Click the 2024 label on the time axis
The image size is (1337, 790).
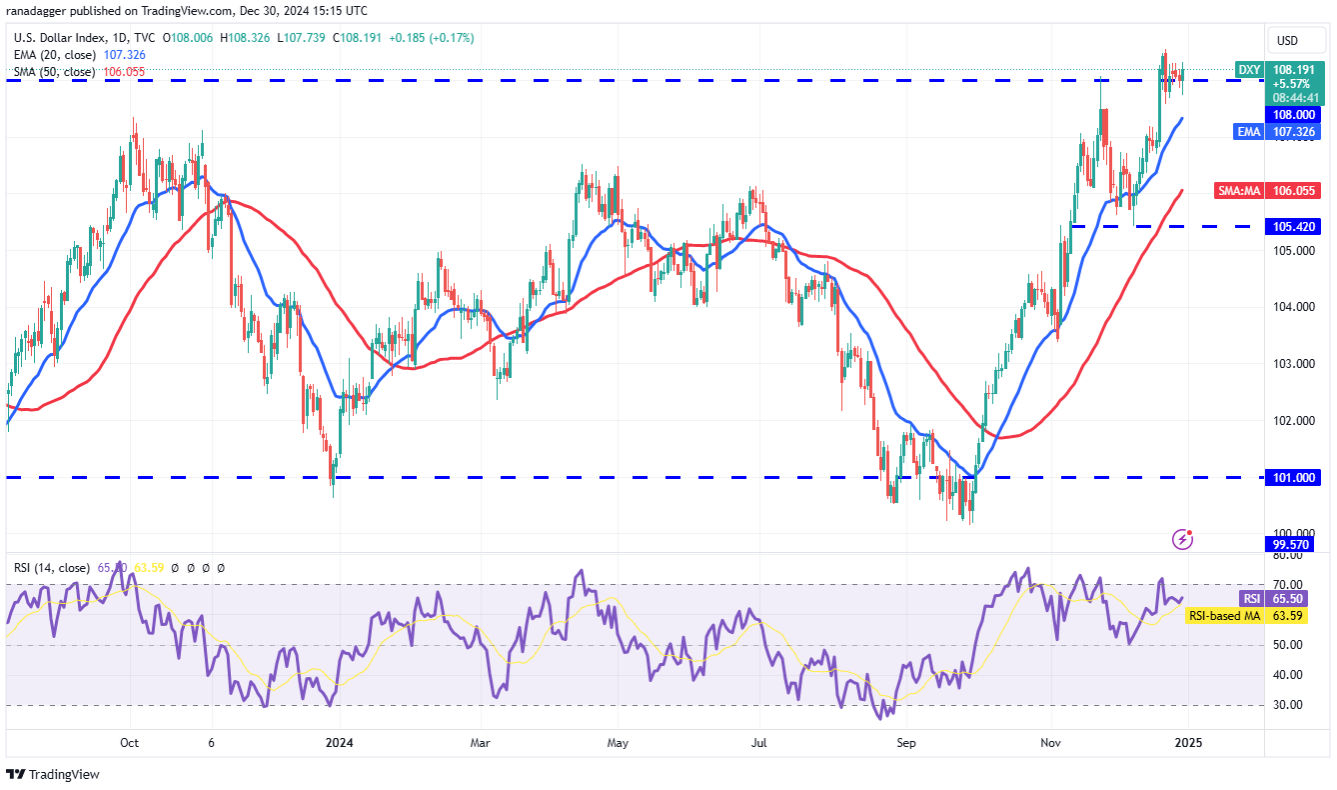(339, 744)
